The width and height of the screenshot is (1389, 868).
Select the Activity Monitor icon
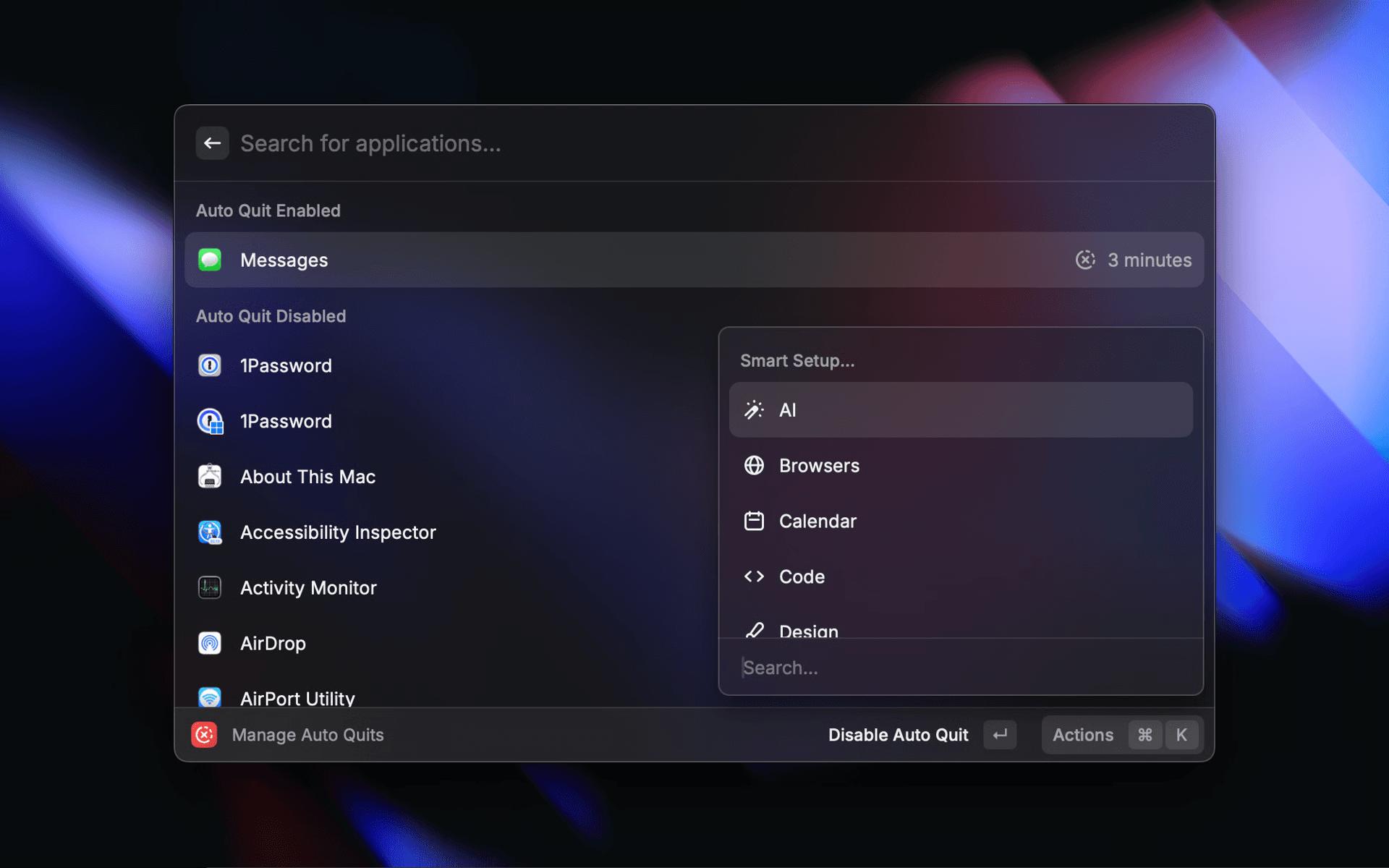click(210, 587)
